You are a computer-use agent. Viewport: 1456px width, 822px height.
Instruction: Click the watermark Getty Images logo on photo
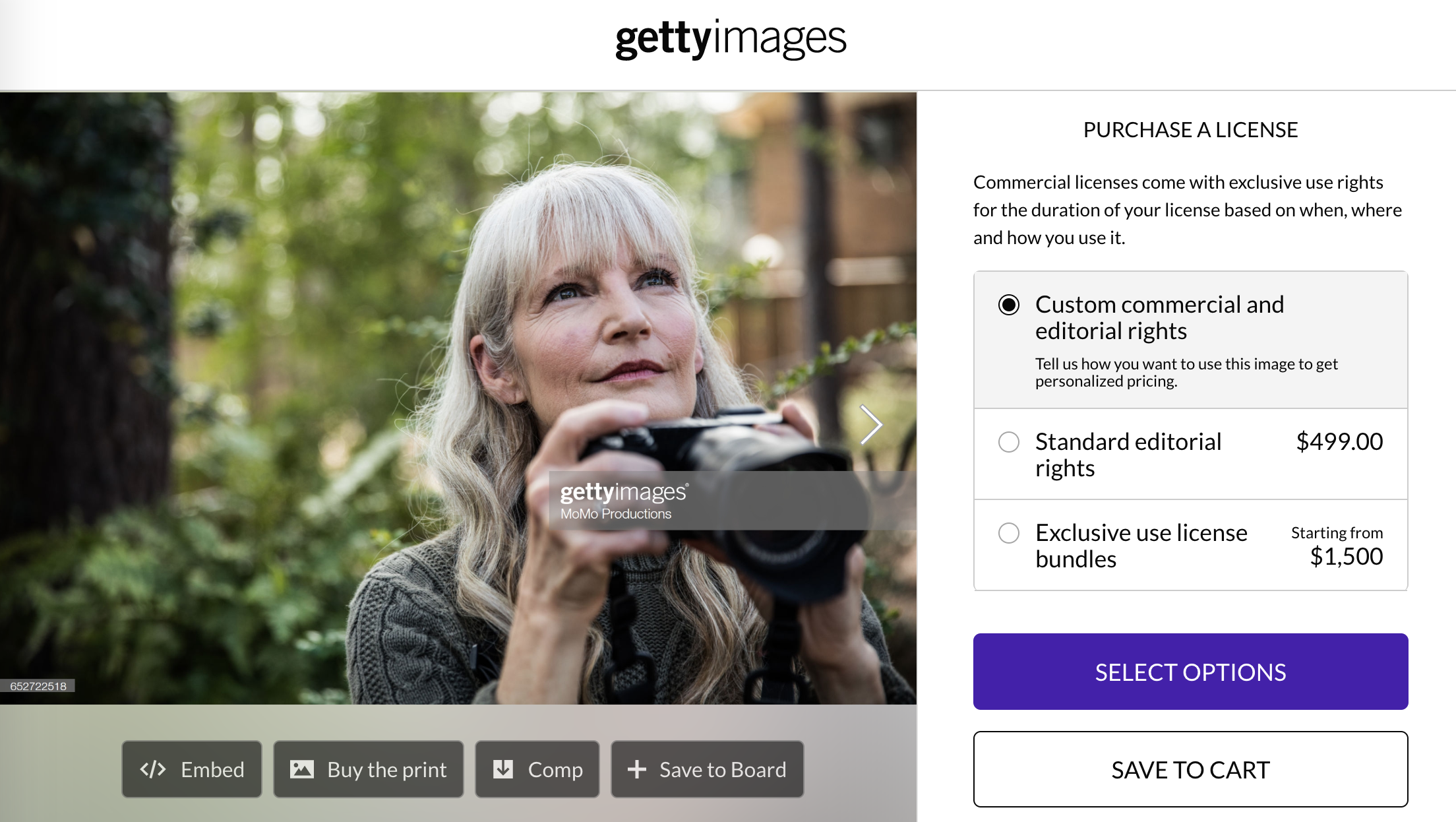click(x=622, y=492)
